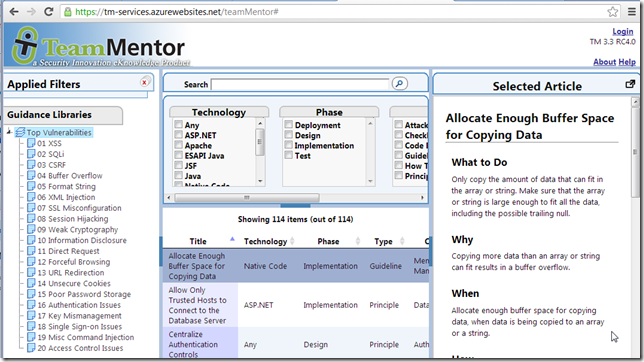Screen dimensions: 644x362
Task: Open the 16 Authentication Issues view
Action: tap(79, 305)
